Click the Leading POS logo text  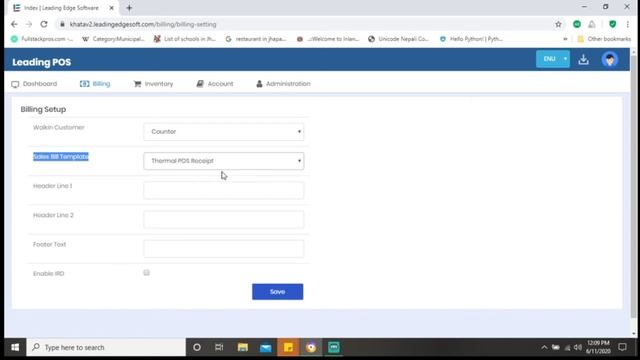pos(42,62)
